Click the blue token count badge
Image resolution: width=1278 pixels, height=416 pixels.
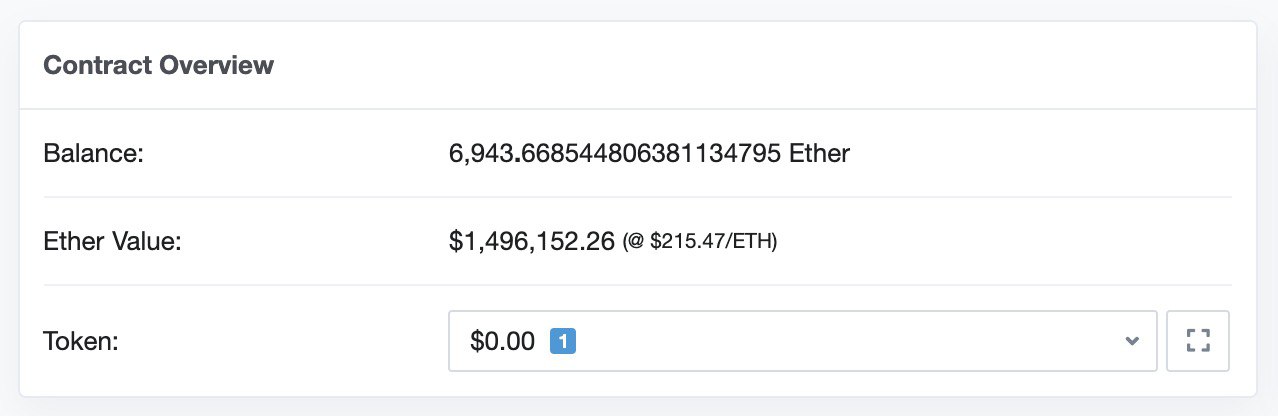563,341
